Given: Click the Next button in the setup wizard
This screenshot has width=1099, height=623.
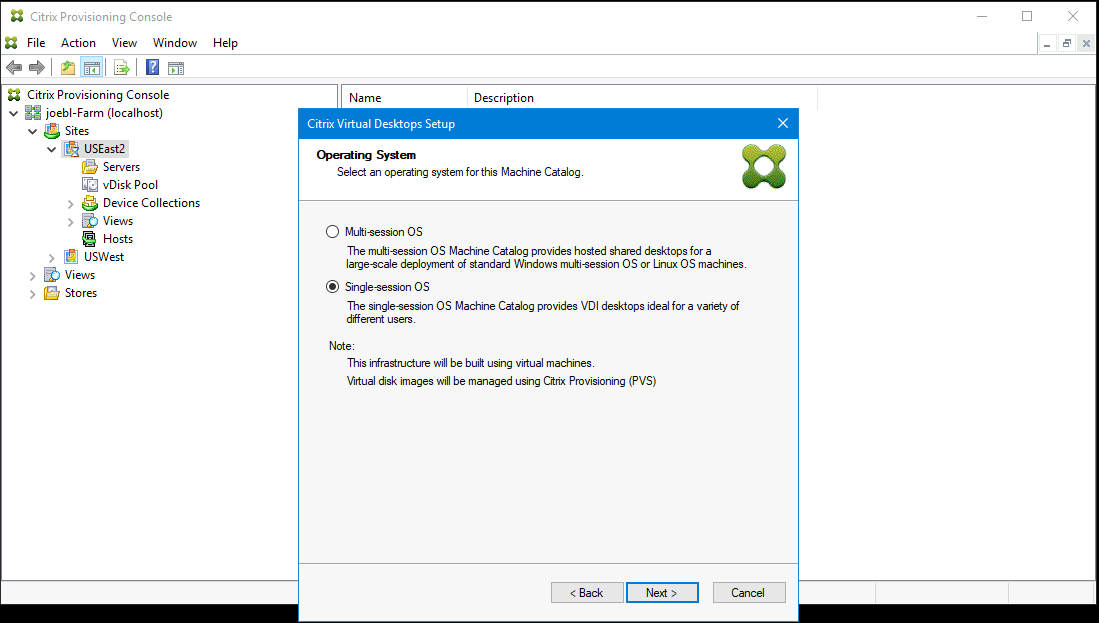Looking at the screenshot, I should 662,592.
